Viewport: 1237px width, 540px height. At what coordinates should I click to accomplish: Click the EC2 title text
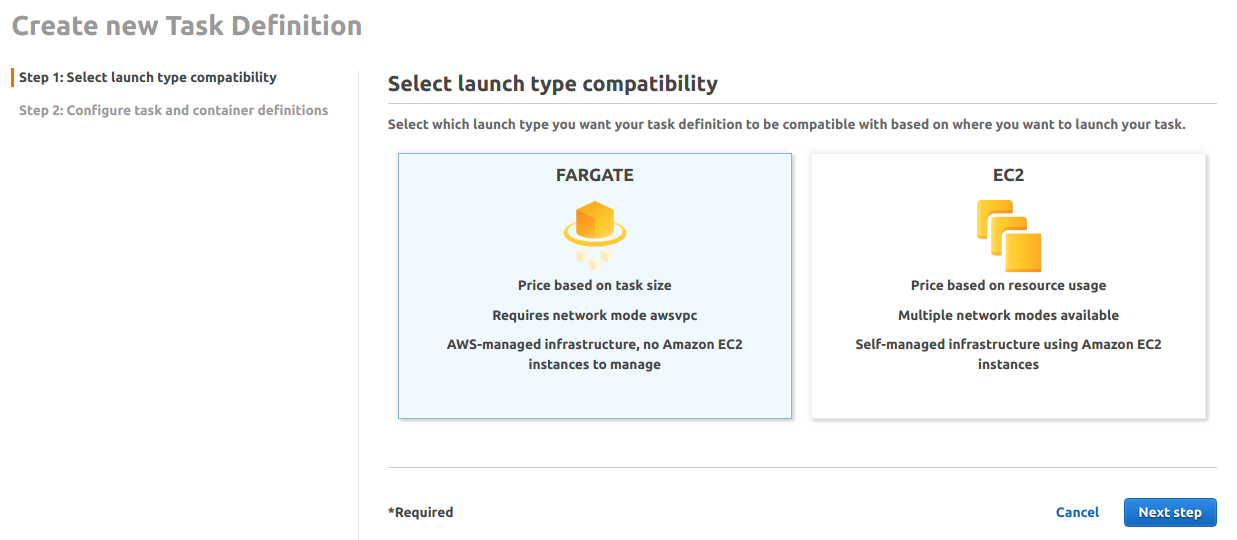pos(1008,175)
